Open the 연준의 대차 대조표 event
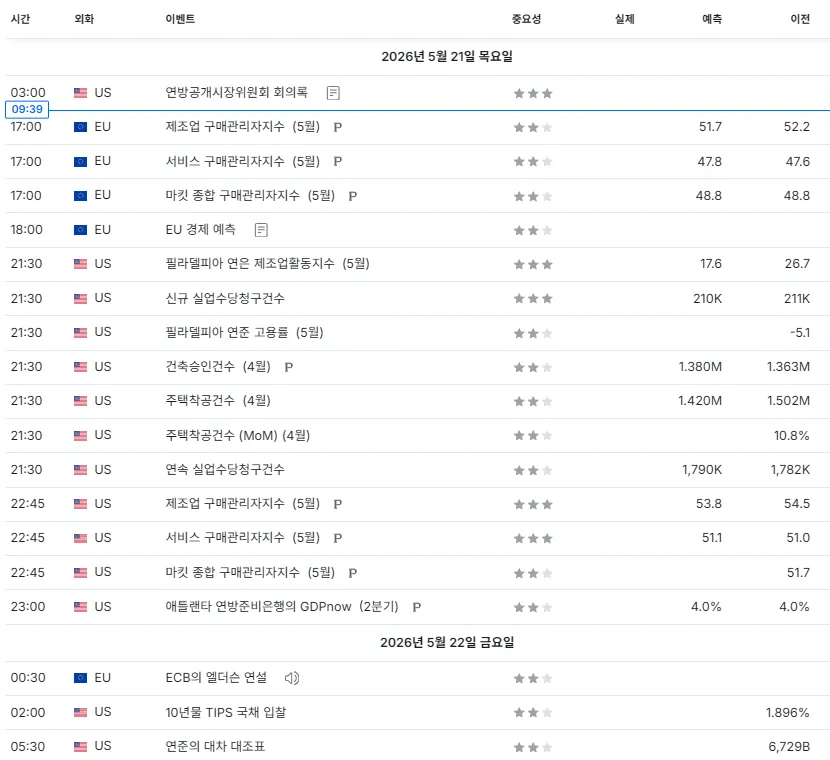This screenshot has width=830, height=760. [215, 746]
